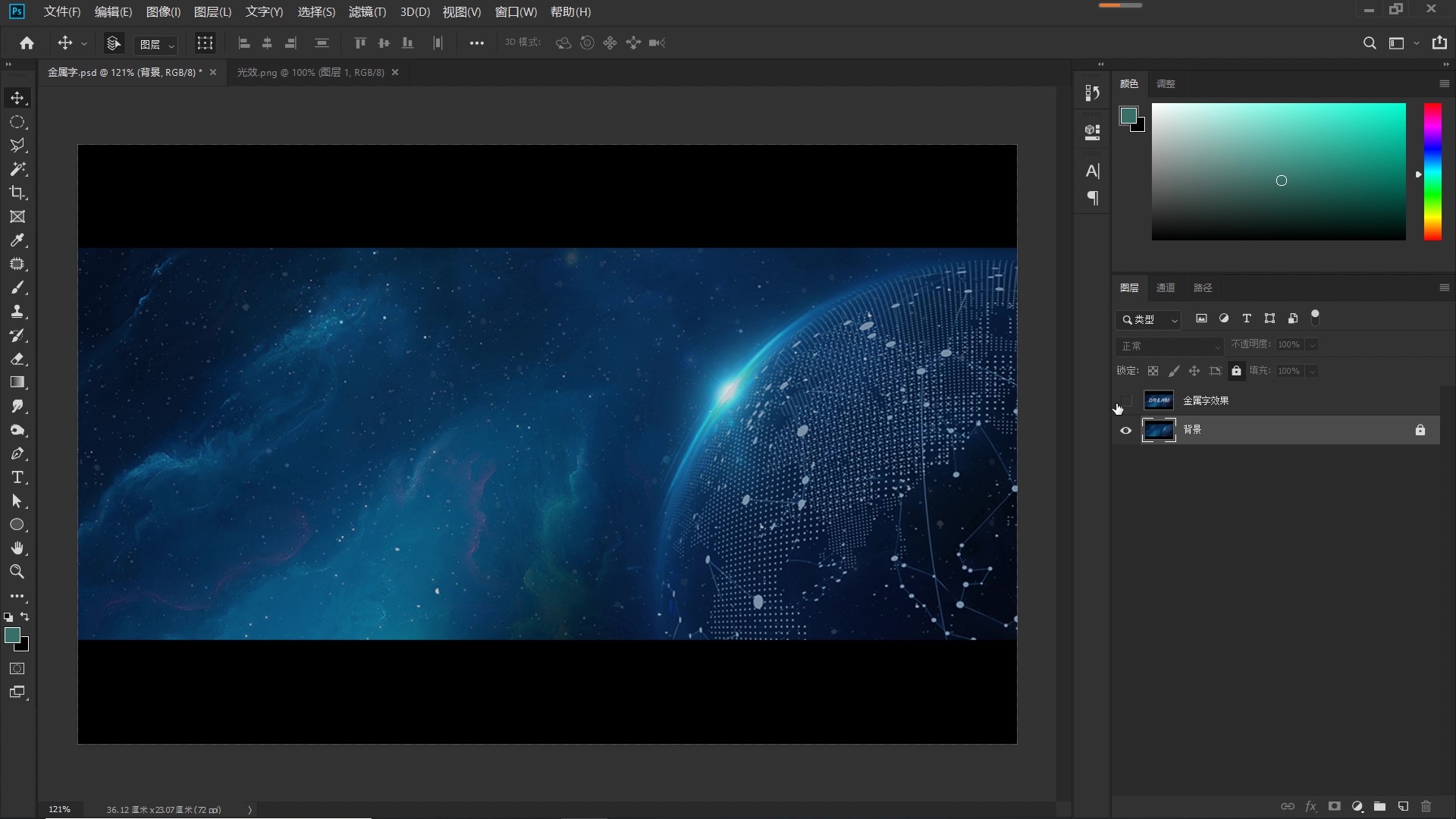
Task: Open the 正常 blend mode dropdown
Action: [x=1169, y=346]
